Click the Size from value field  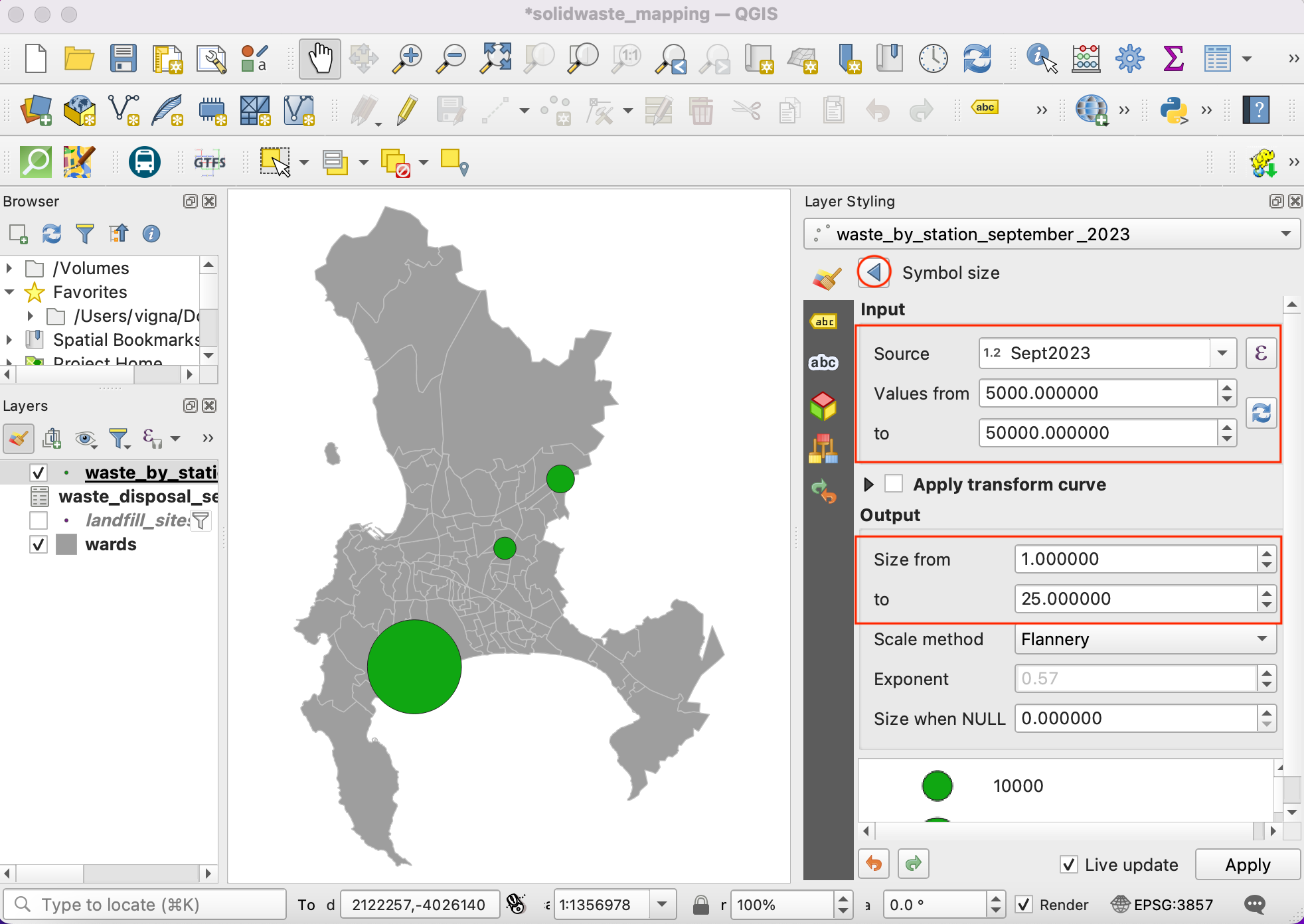(1134, 559)
